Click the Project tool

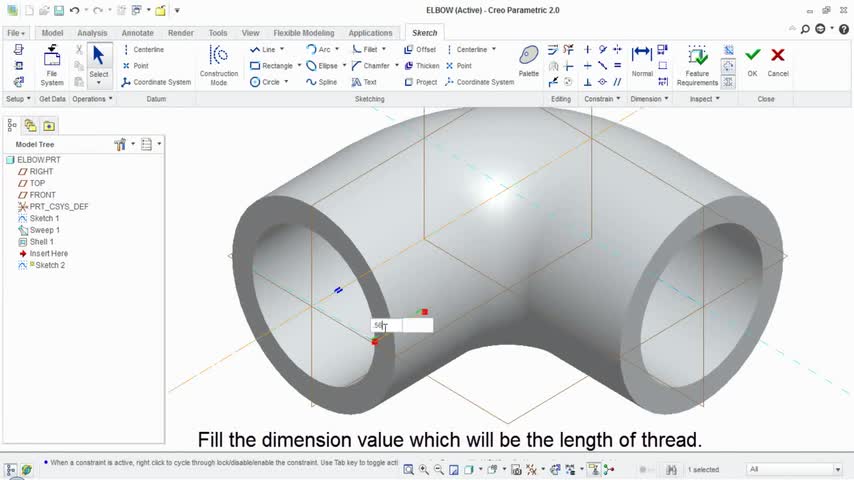(420, 82)
